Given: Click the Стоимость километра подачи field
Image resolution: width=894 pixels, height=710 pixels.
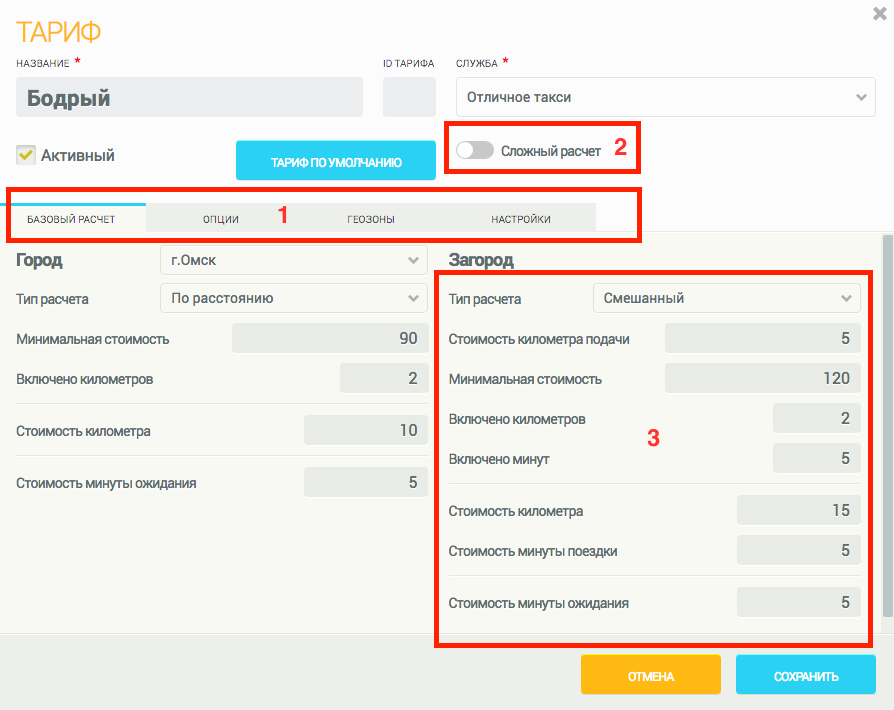Looking at the screenshot, I should (x=762, y=338).
